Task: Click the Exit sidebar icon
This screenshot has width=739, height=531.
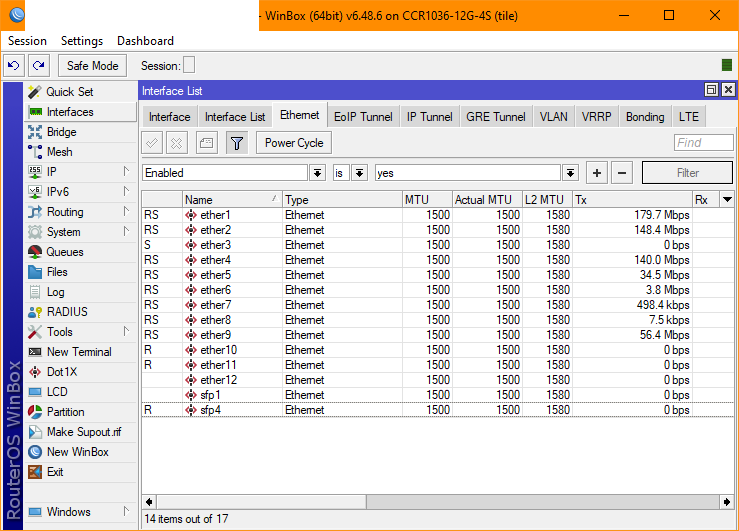Action: pos(35,472)
